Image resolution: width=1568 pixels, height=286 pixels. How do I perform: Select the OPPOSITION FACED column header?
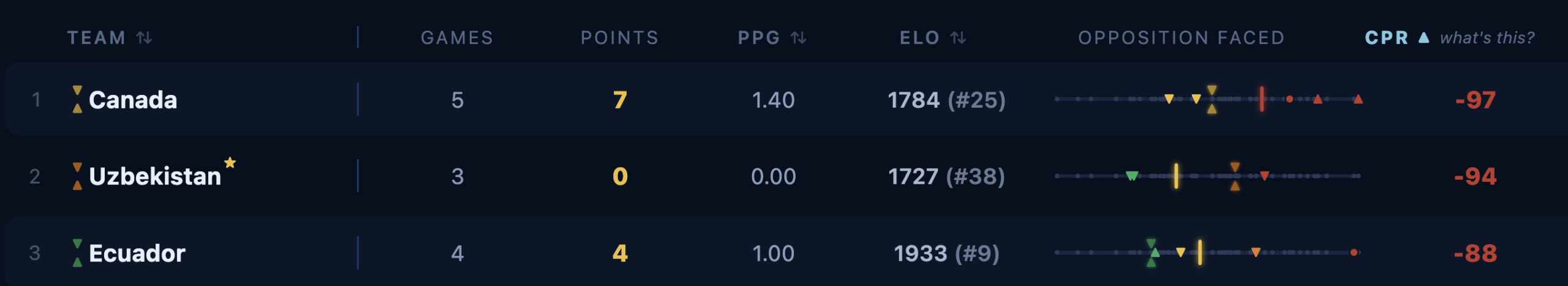click(1181, 38)
